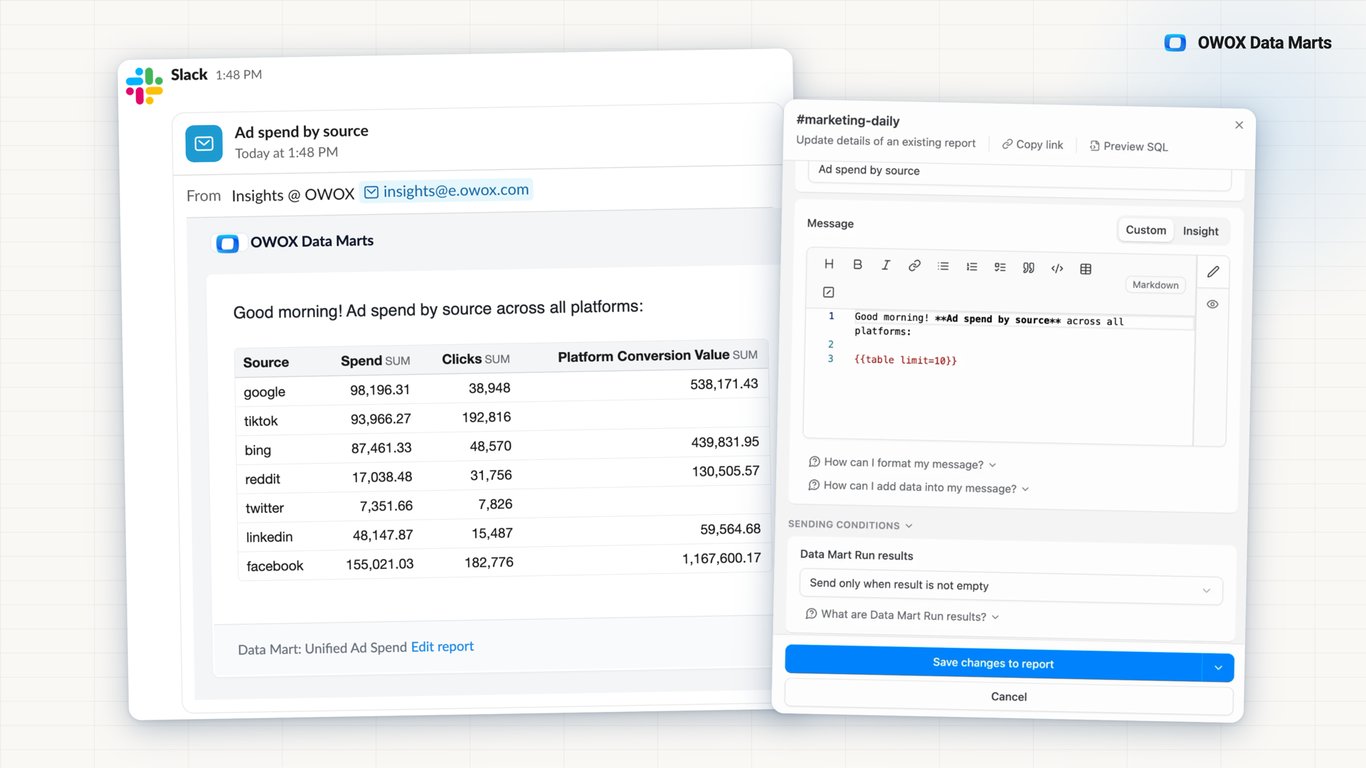Click the 'tiktok' source cell
Screen dimensions: 1366x768
(x=261, y=421)
